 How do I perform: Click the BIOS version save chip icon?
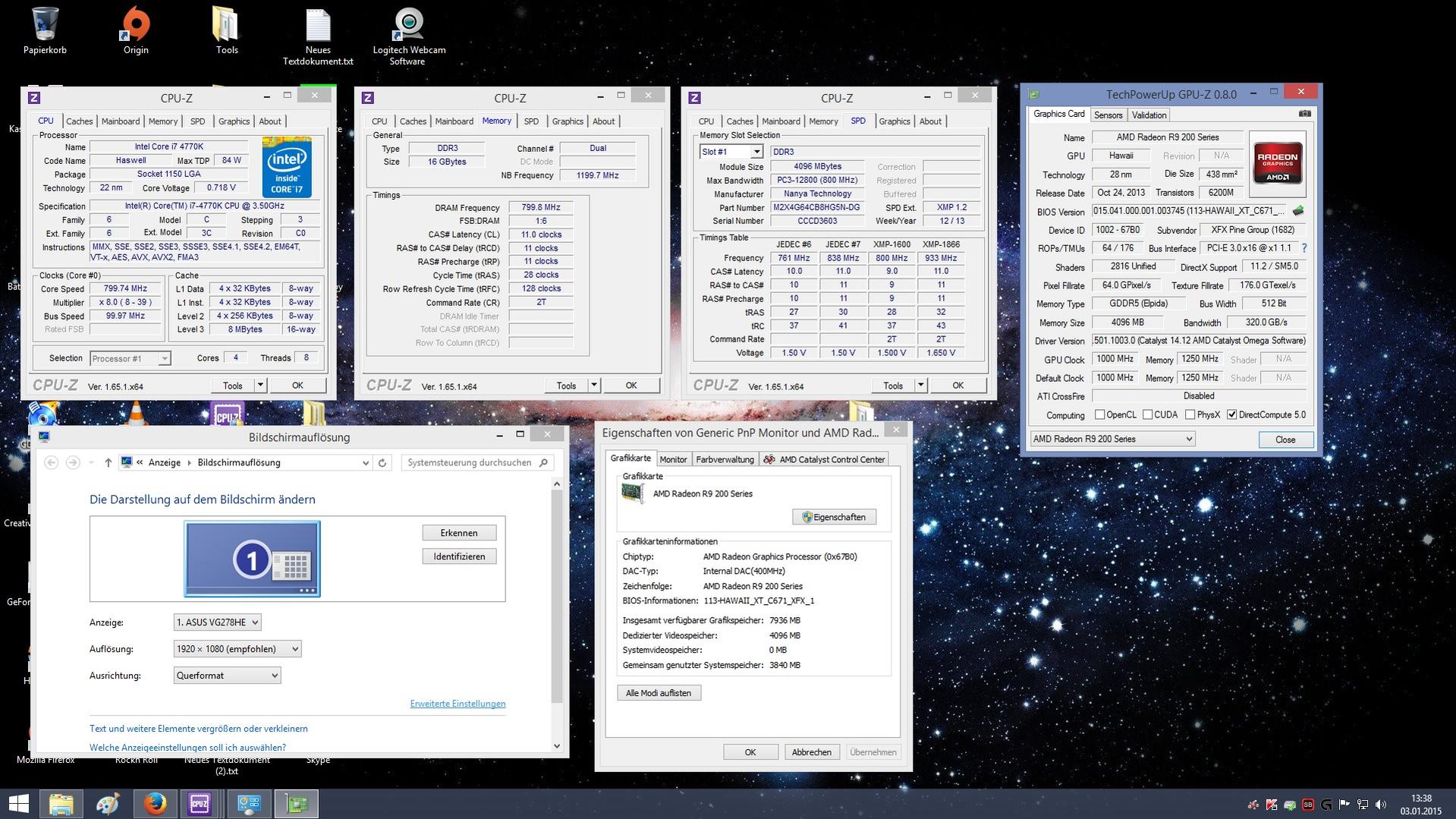1298,211
